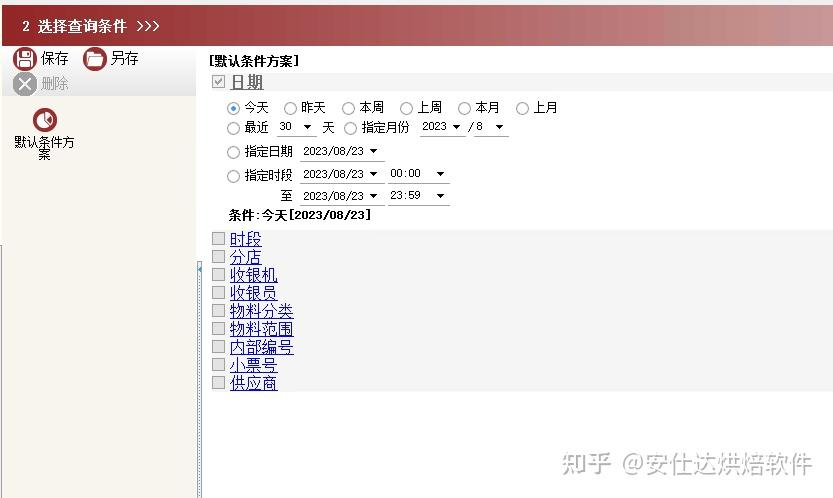The image size is (833, 498).
Task: Open the 00:00 start time dropdown
Action: point(440,174)
